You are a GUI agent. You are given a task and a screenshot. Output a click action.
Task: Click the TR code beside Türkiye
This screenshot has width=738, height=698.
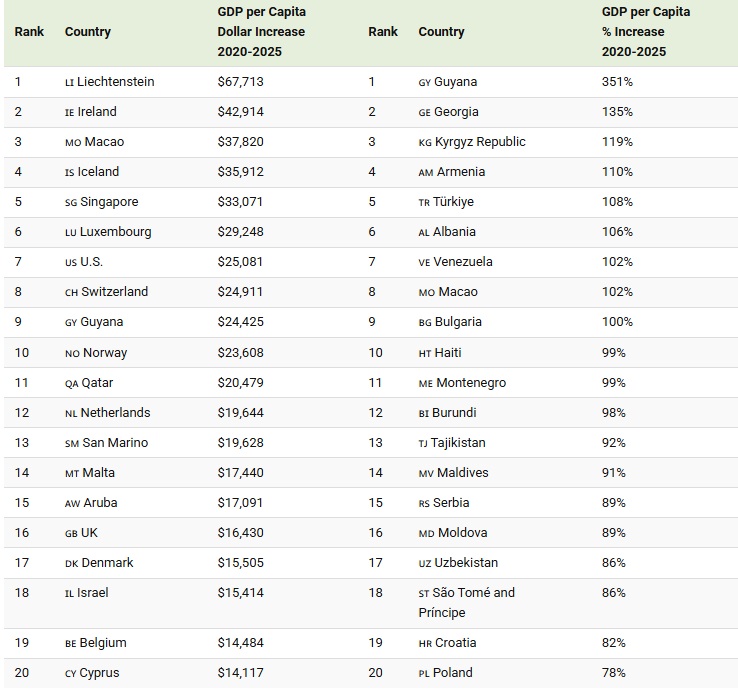tap(424, 203)
